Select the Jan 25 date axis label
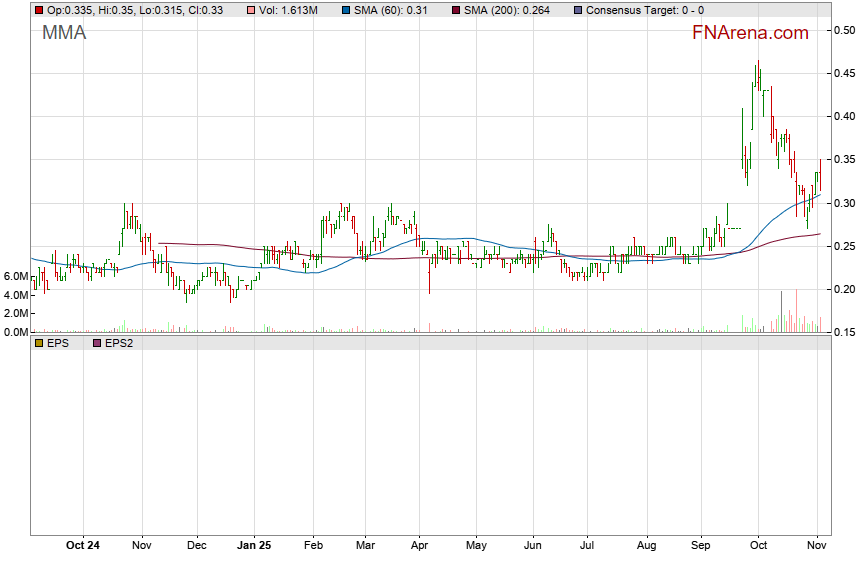 254,546
